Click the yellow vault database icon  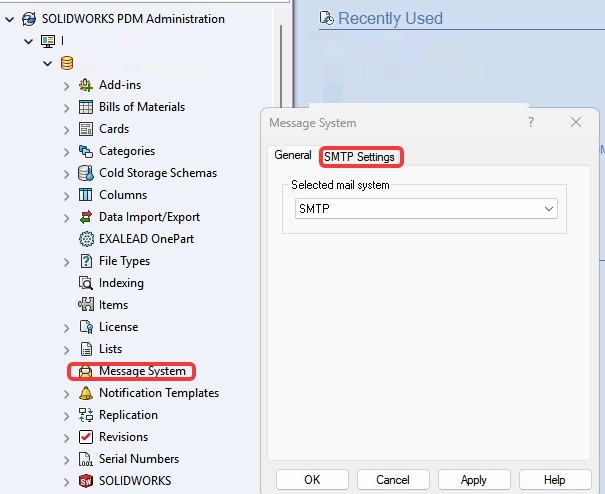(67, 63)
